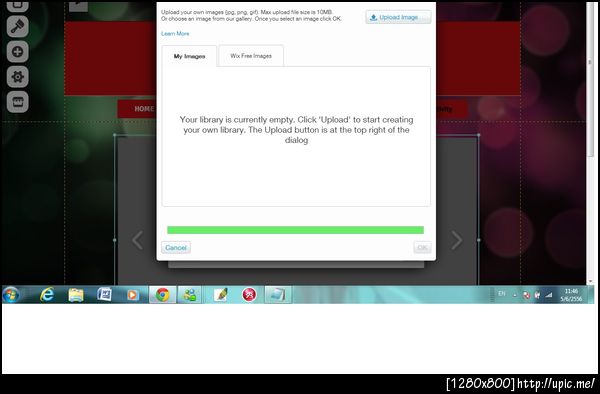This screenshot has width=600, height=394.
Task: Open Windows Live Messenger from the taskbar
Action: 189,295
